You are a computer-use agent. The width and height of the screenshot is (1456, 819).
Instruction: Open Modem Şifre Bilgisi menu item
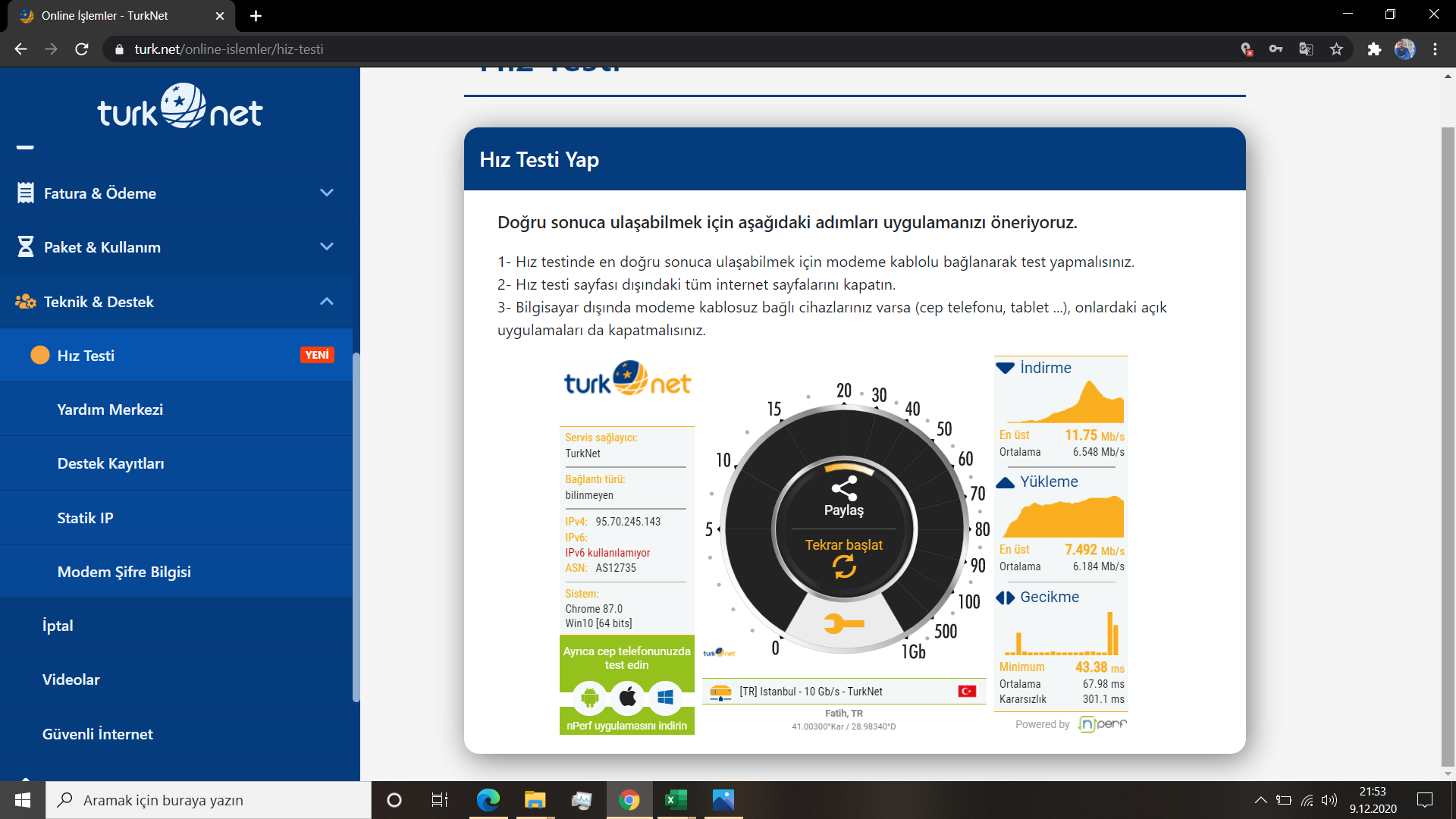(176, 572)
